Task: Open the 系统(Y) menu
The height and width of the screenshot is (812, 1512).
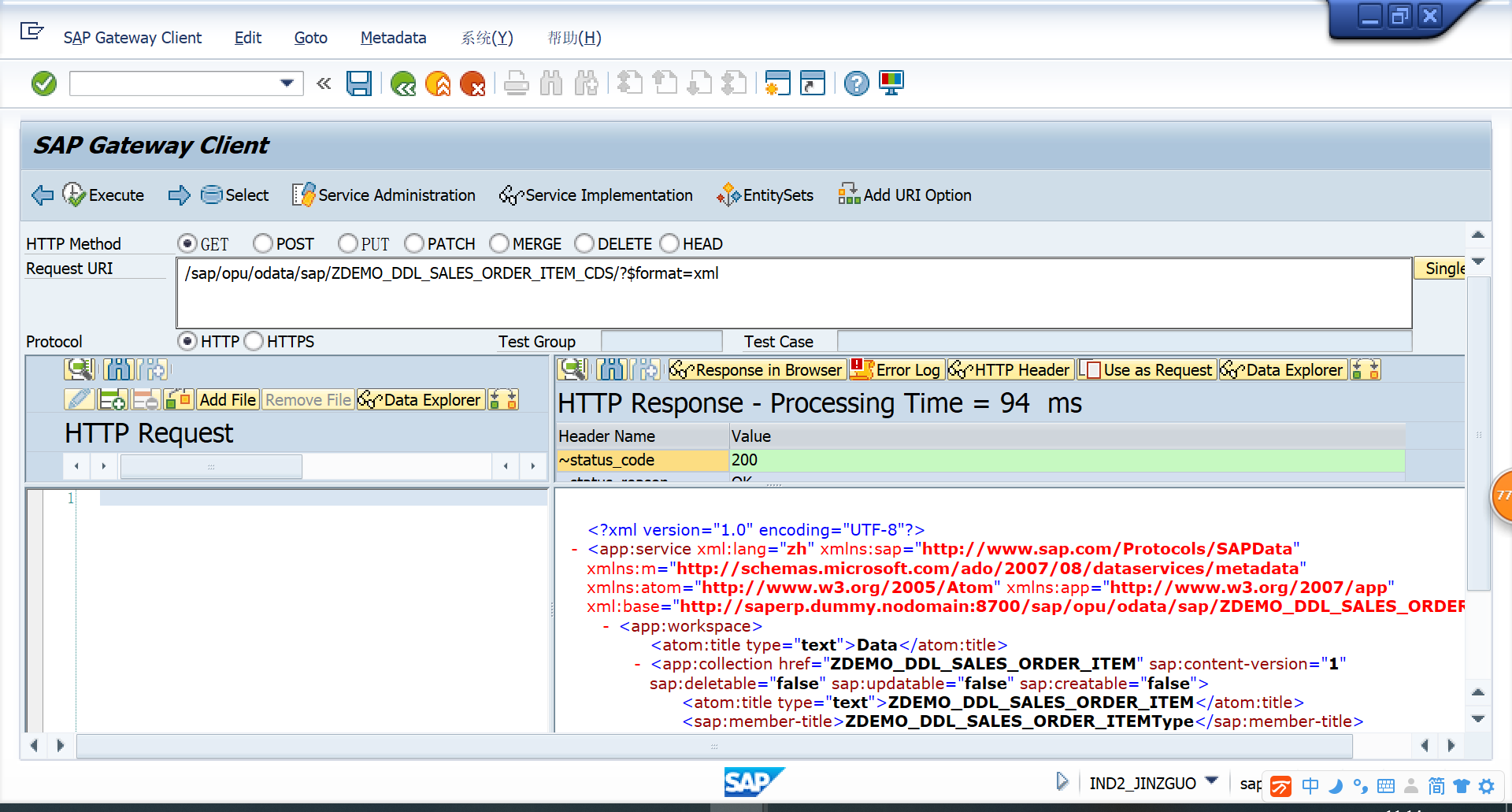Action: coord(487,38)
